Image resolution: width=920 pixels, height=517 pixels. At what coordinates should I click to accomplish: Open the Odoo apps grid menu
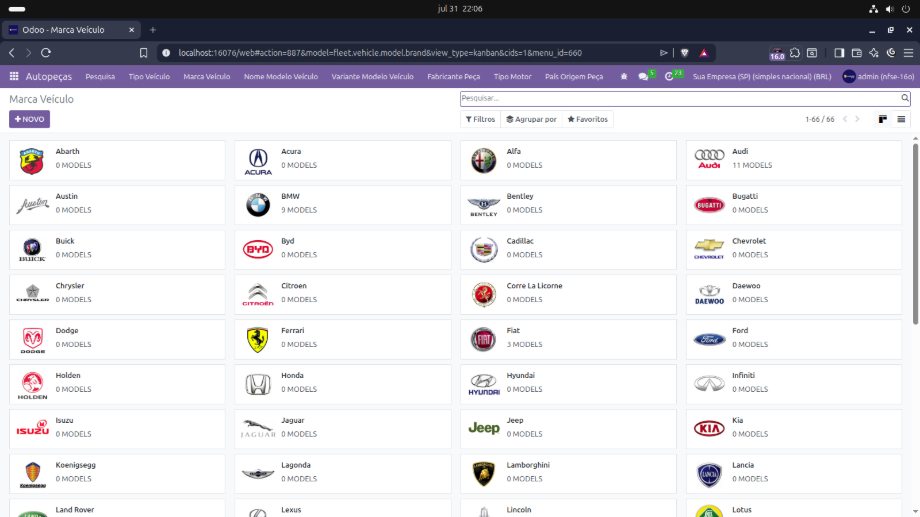point(14,76)
